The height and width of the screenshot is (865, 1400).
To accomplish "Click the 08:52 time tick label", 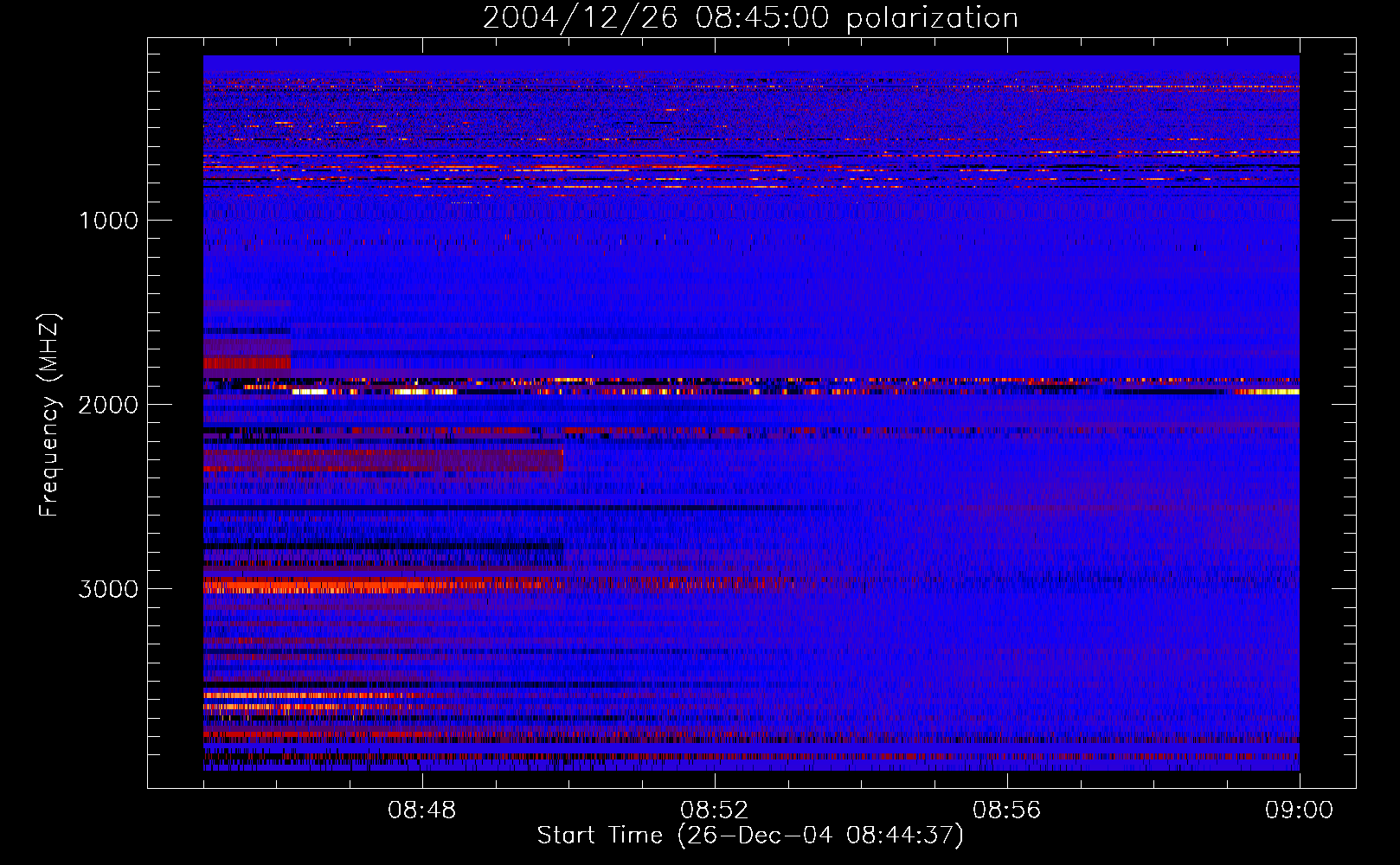I will [x=715, y=811].
